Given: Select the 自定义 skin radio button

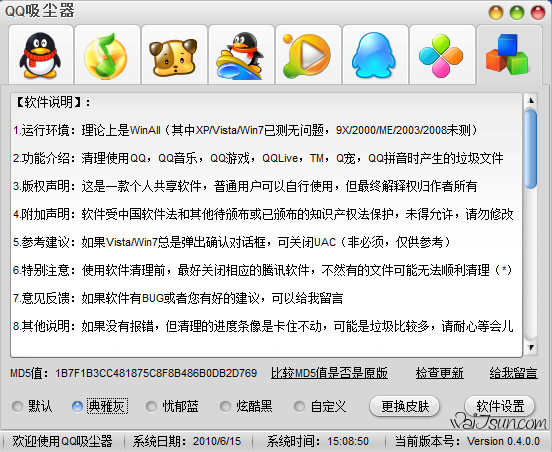Looking at the screenshot, I should 320,406.
